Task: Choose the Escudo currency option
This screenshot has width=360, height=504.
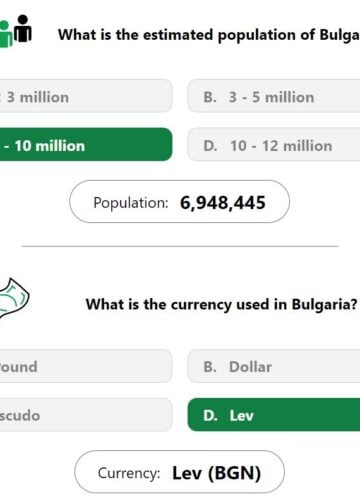Action: [86, 415]
